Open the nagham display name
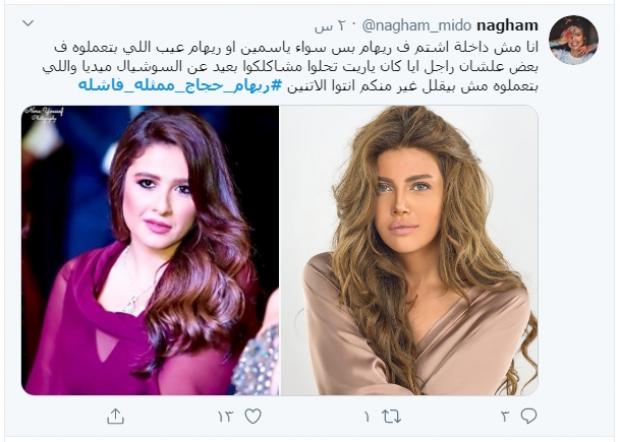 [507, 26]
